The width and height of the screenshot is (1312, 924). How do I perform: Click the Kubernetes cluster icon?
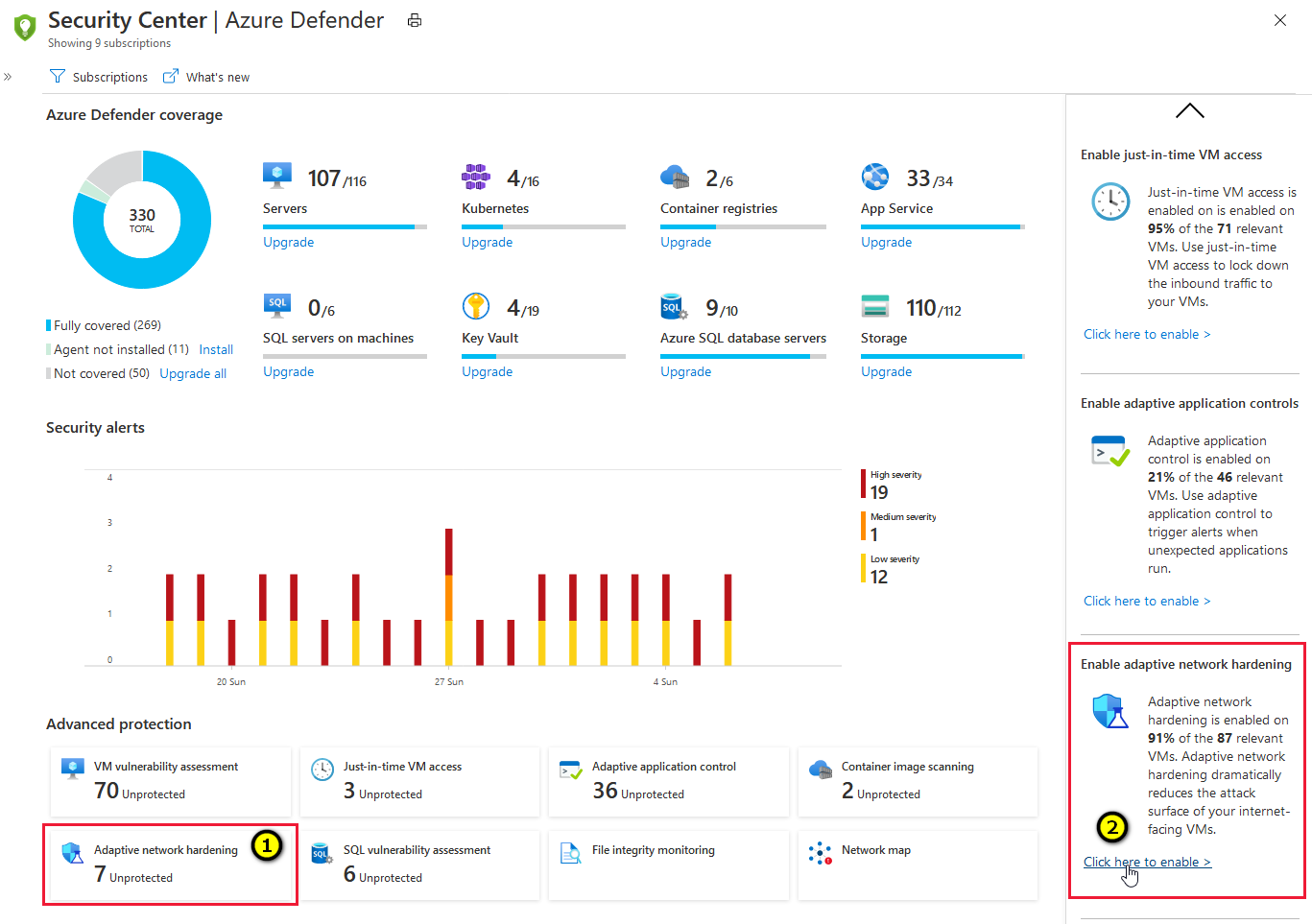(476, 177)
